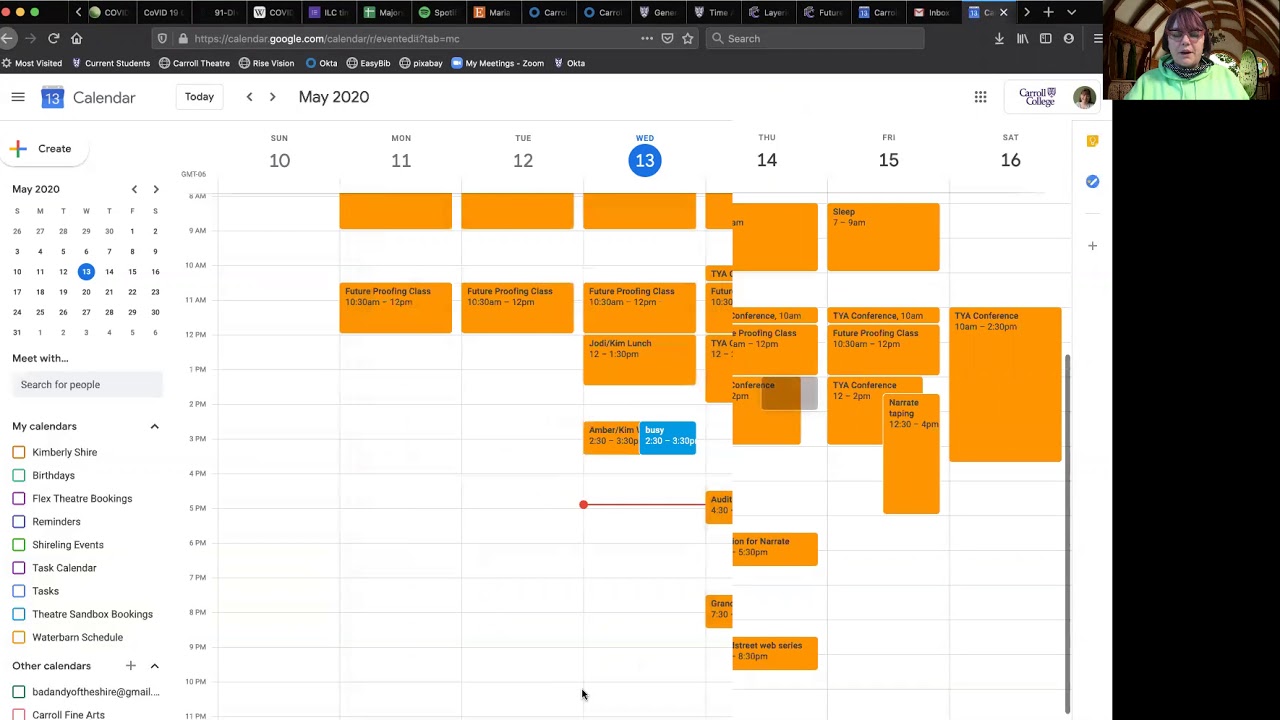Go to previous month in mini calendar
The width and height of the screenshot is (1280, 720).
pos(134,189)
